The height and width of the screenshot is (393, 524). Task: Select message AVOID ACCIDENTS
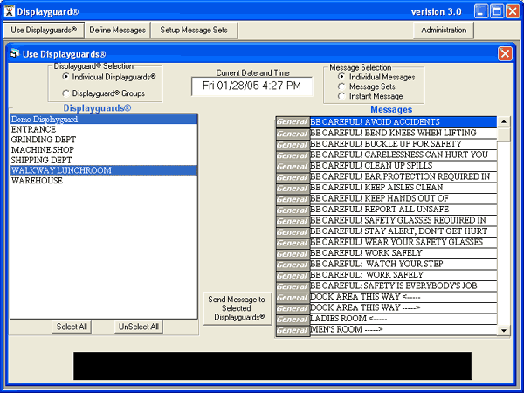click(403, 122)
